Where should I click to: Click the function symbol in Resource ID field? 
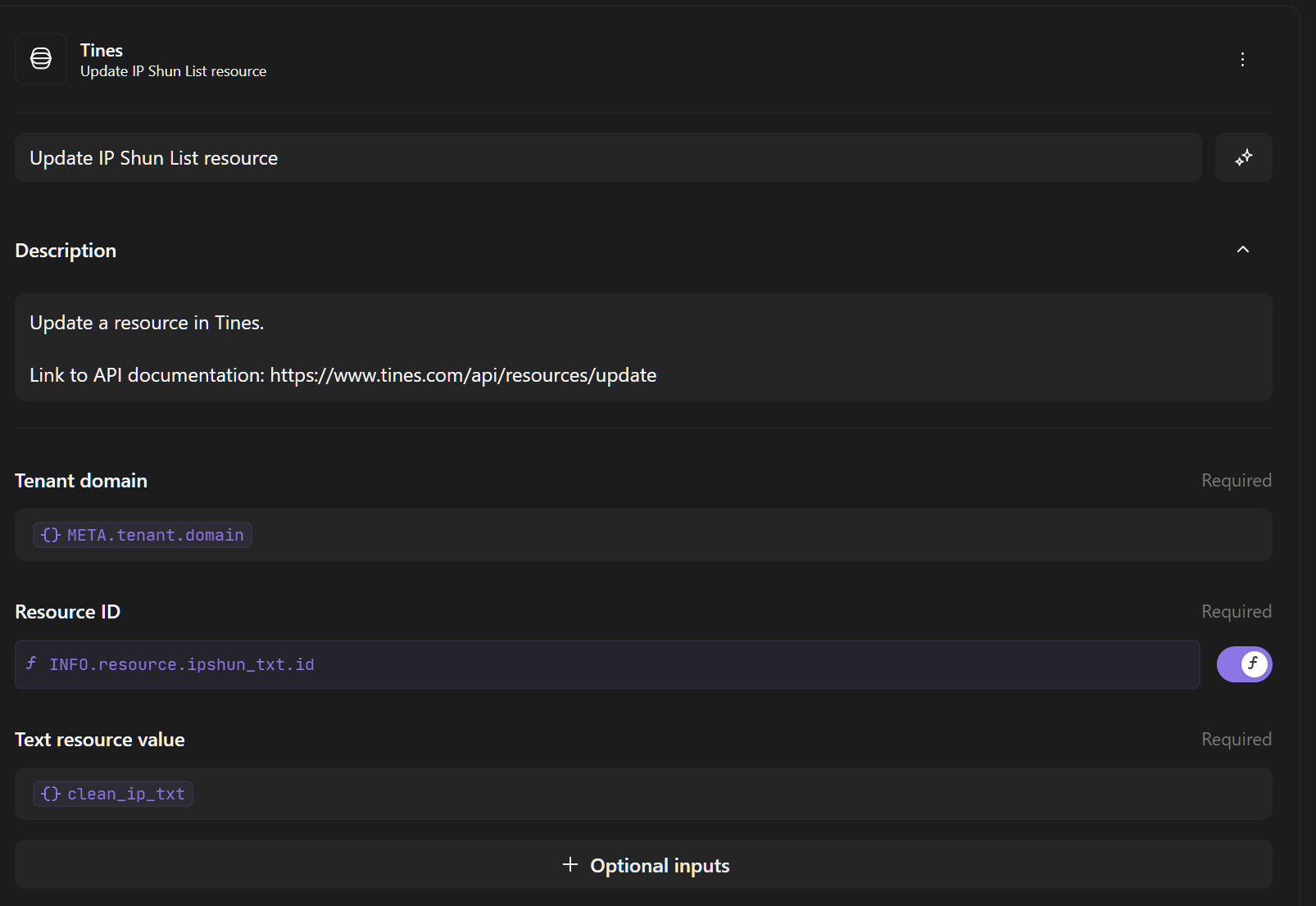[31, 664]
